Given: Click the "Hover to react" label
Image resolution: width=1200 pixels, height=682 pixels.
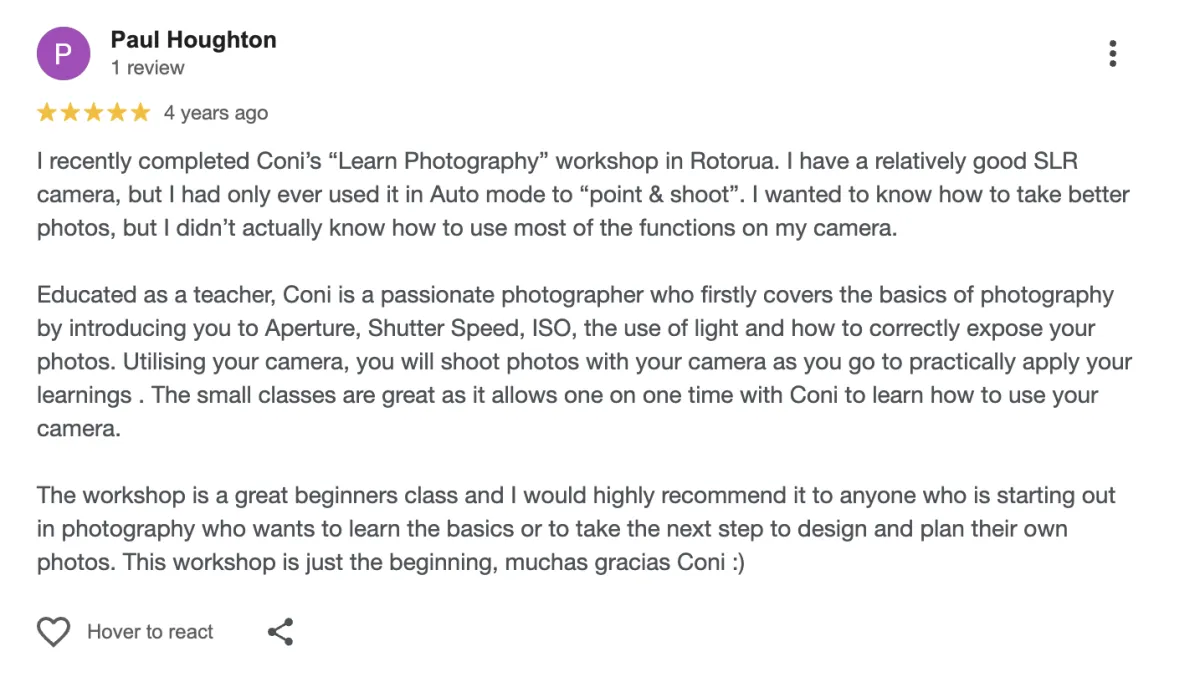Looking at the screenshot, I should [150, 632].
